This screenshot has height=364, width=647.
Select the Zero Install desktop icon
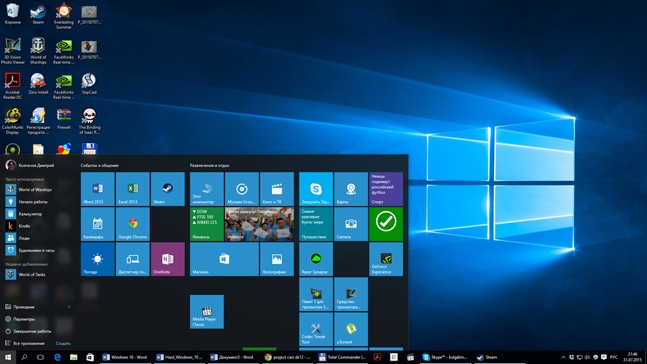[x=38, y=84]
